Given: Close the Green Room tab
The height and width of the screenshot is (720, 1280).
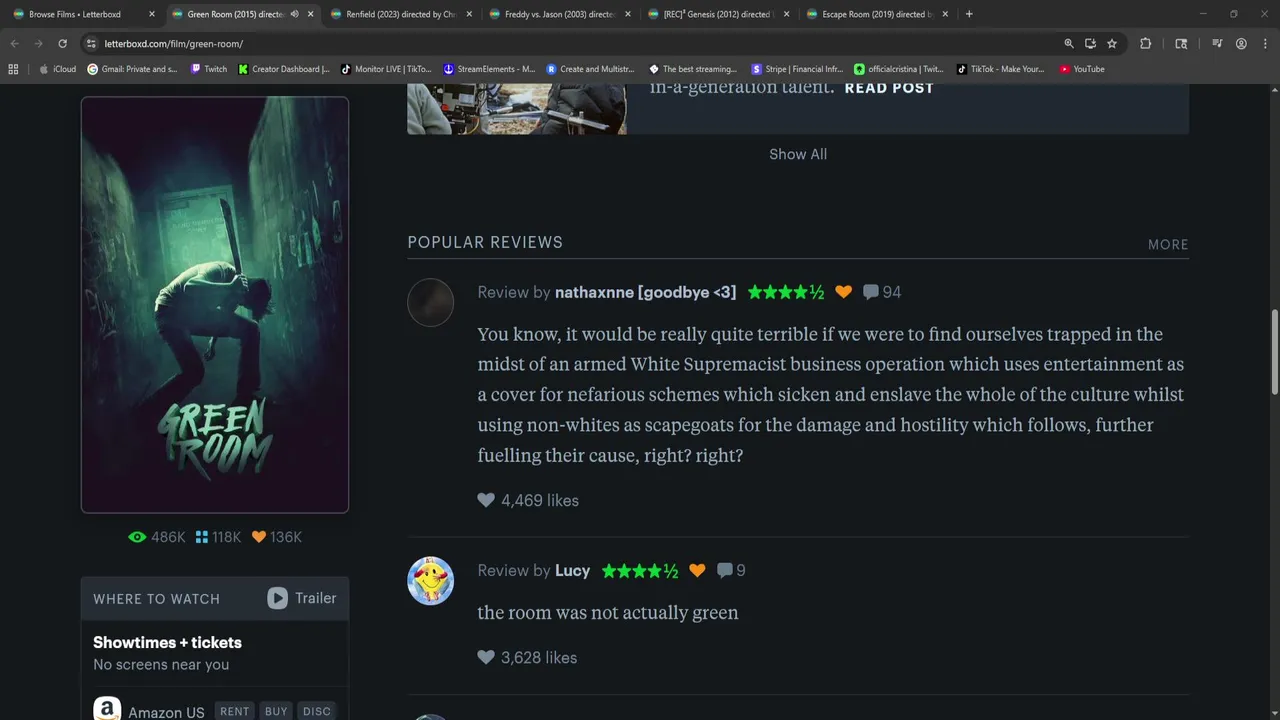Looking at the screenshot, I should tap(310, 14).
